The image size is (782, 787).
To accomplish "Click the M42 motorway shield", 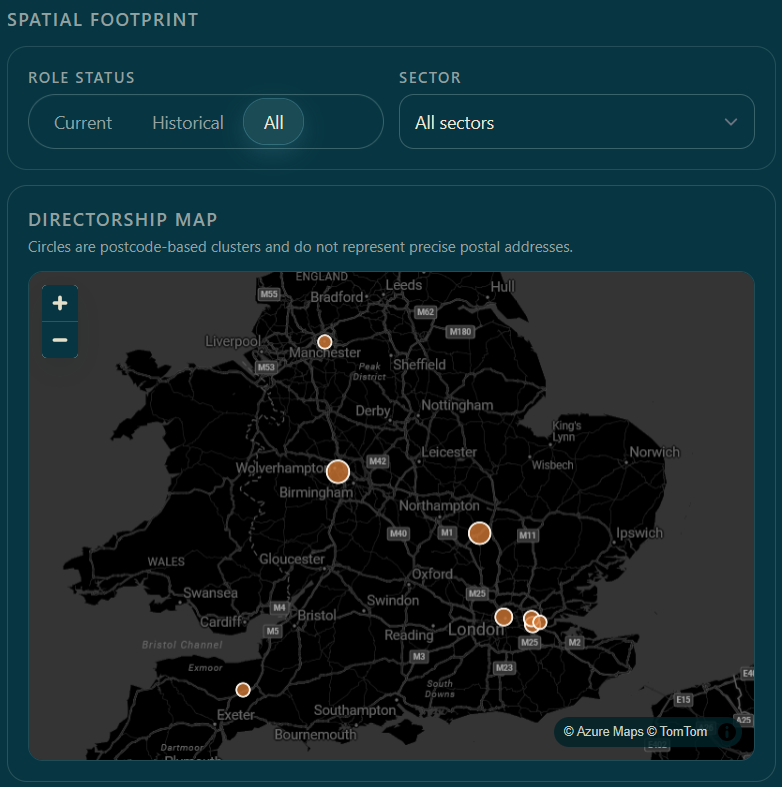I will (377, 461).
